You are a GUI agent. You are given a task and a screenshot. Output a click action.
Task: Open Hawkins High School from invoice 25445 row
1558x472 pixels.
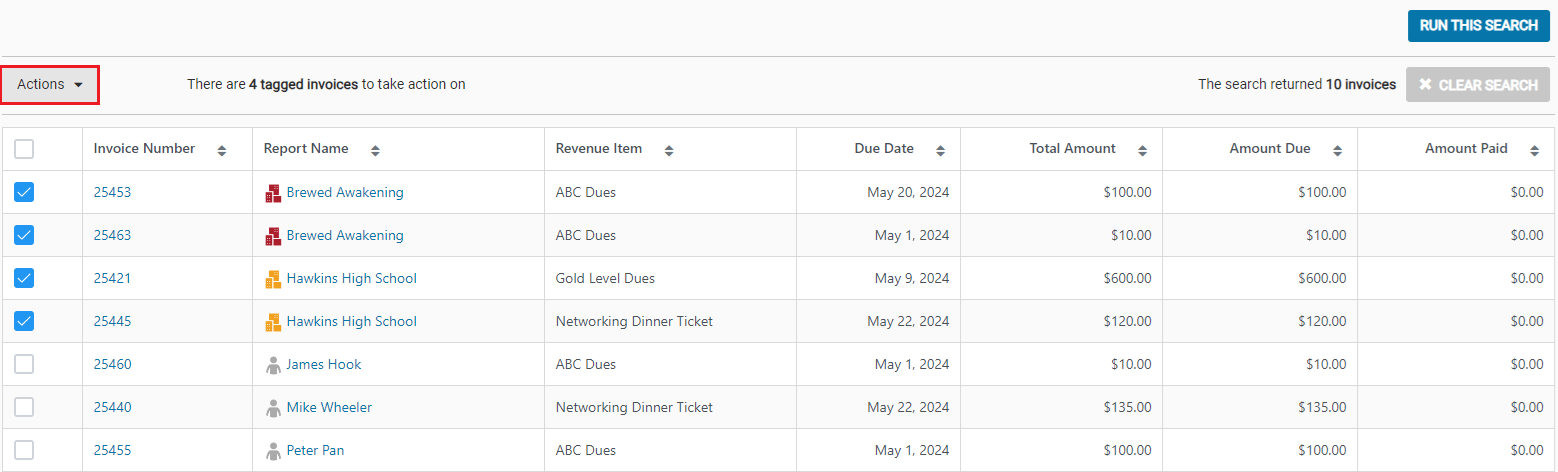[352, 321]
